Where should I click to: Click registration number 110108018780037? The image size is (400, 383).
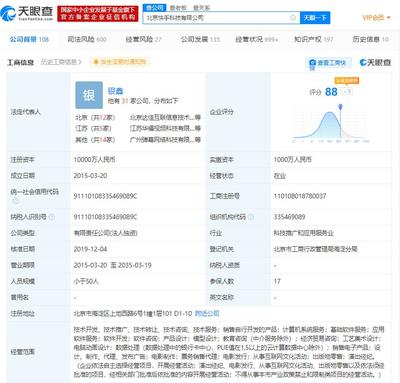click(x=300, y=196)
